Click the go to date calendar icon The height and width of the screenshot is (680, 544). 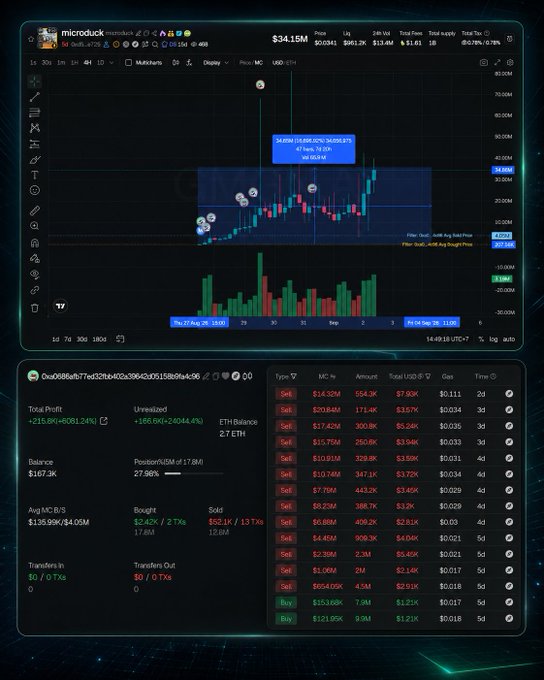click(120, 339)
